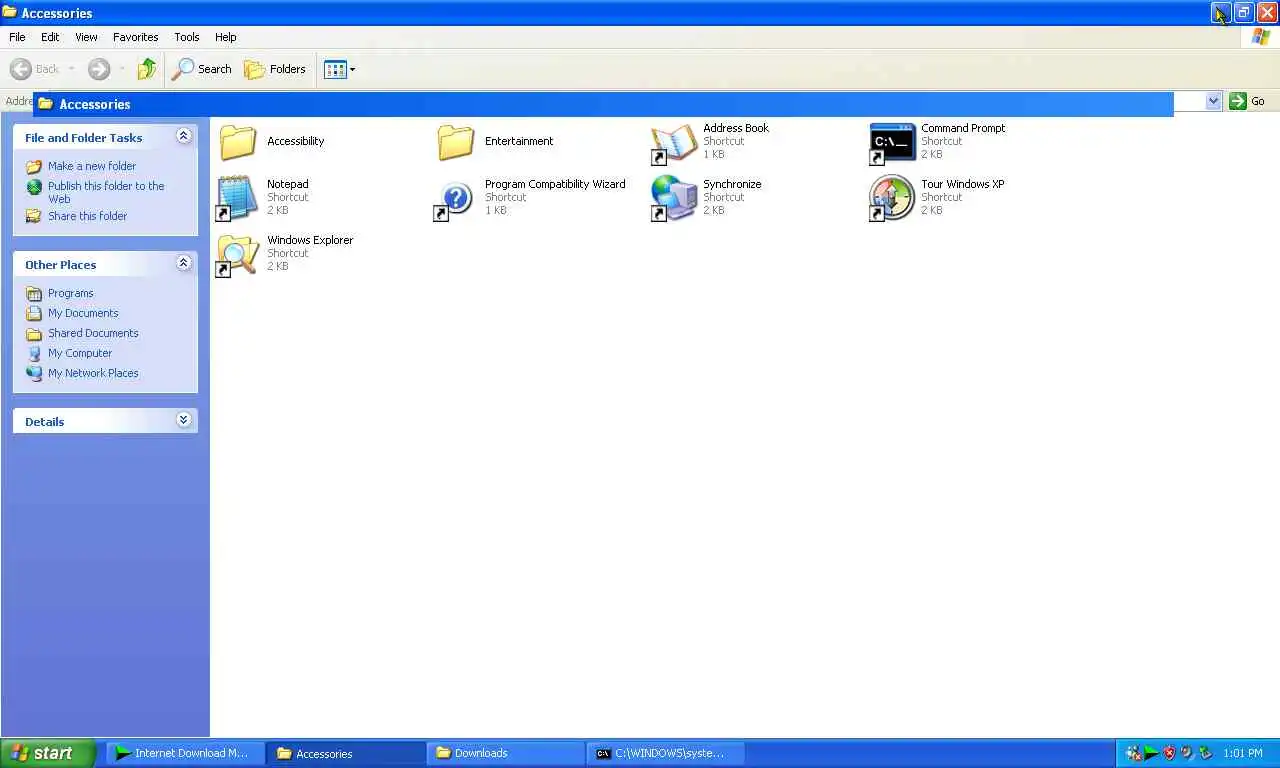
Task: Select the Command Prompt shortcut
Action: tap(937, 142)
